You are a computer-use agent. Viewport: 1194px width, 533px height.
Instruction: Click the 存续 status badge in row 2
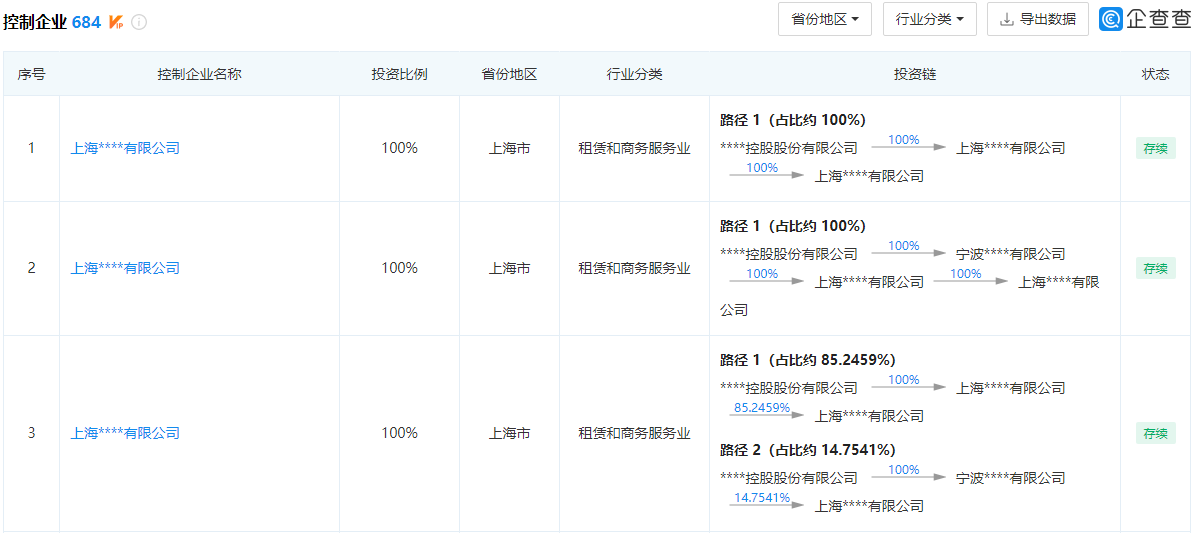[1155, 268]
